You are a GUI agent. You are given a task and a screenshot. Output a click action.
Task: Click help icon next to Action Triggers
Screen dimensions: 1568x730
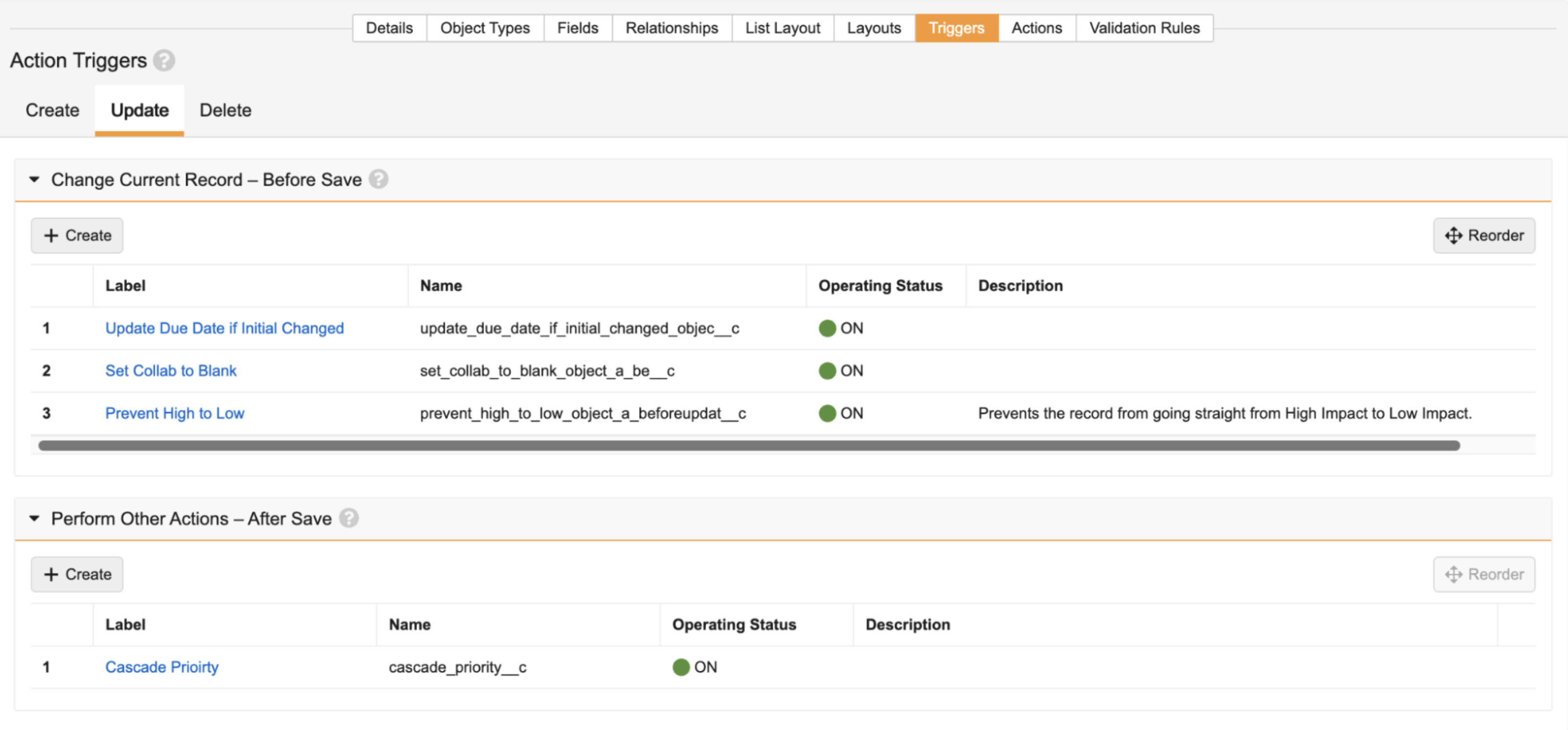coord(164,60)
